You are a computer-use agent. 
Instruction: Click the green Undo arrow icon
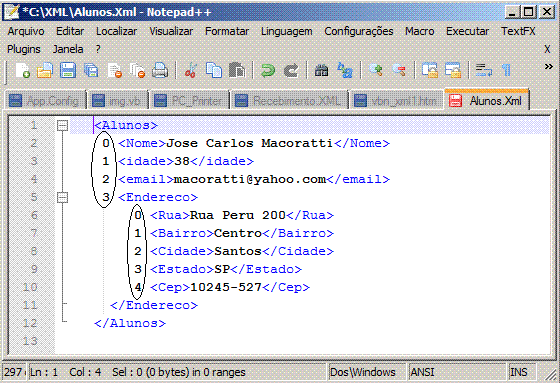[x=268, y=70]
